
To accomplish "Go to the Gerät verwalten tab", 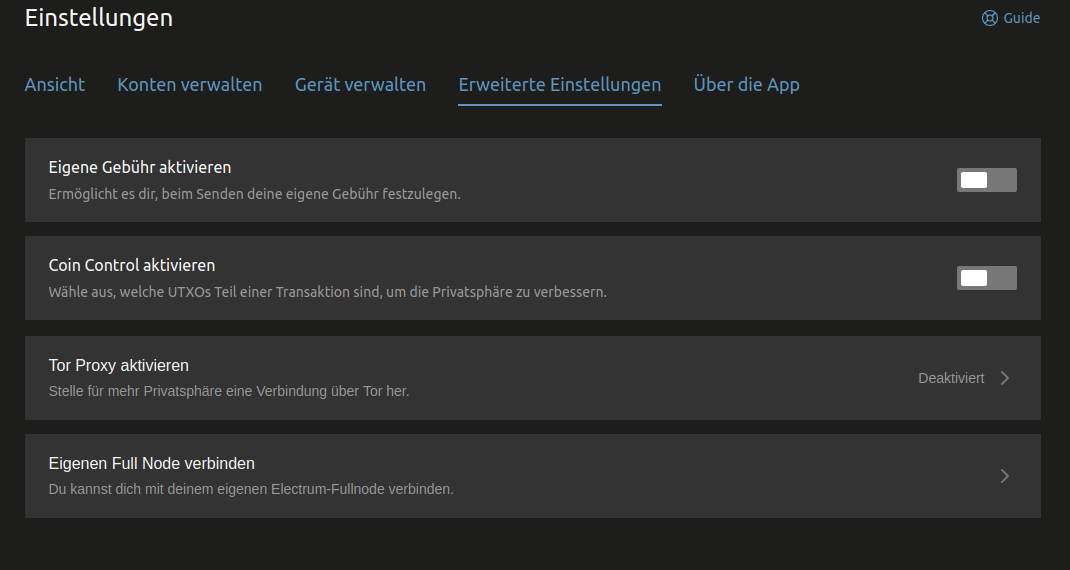I will [x=360, y=85].
